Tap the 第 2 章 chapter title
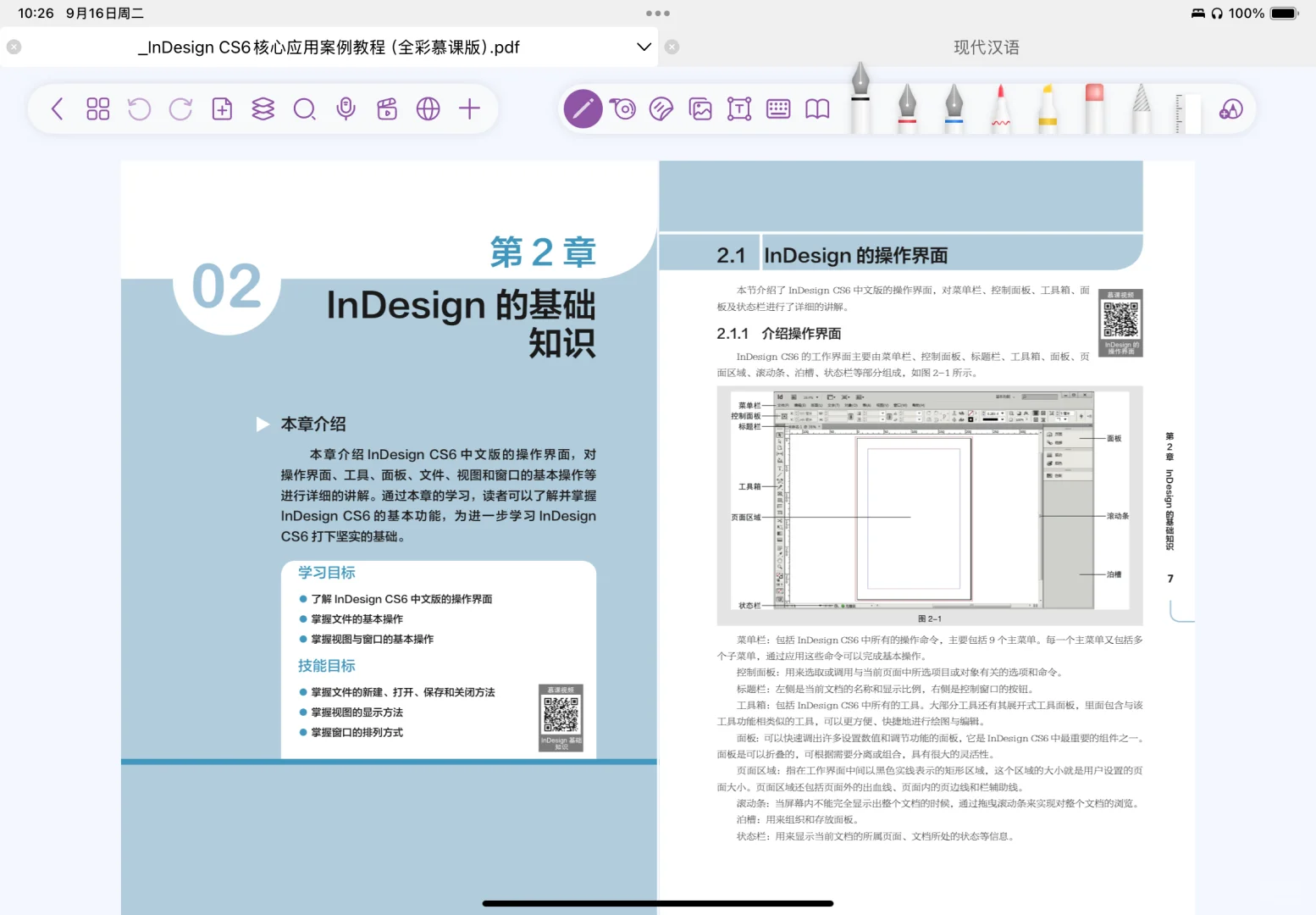The width and height of the screenshot is (1316, 915). pyautogui.click(x=543, y=252)
